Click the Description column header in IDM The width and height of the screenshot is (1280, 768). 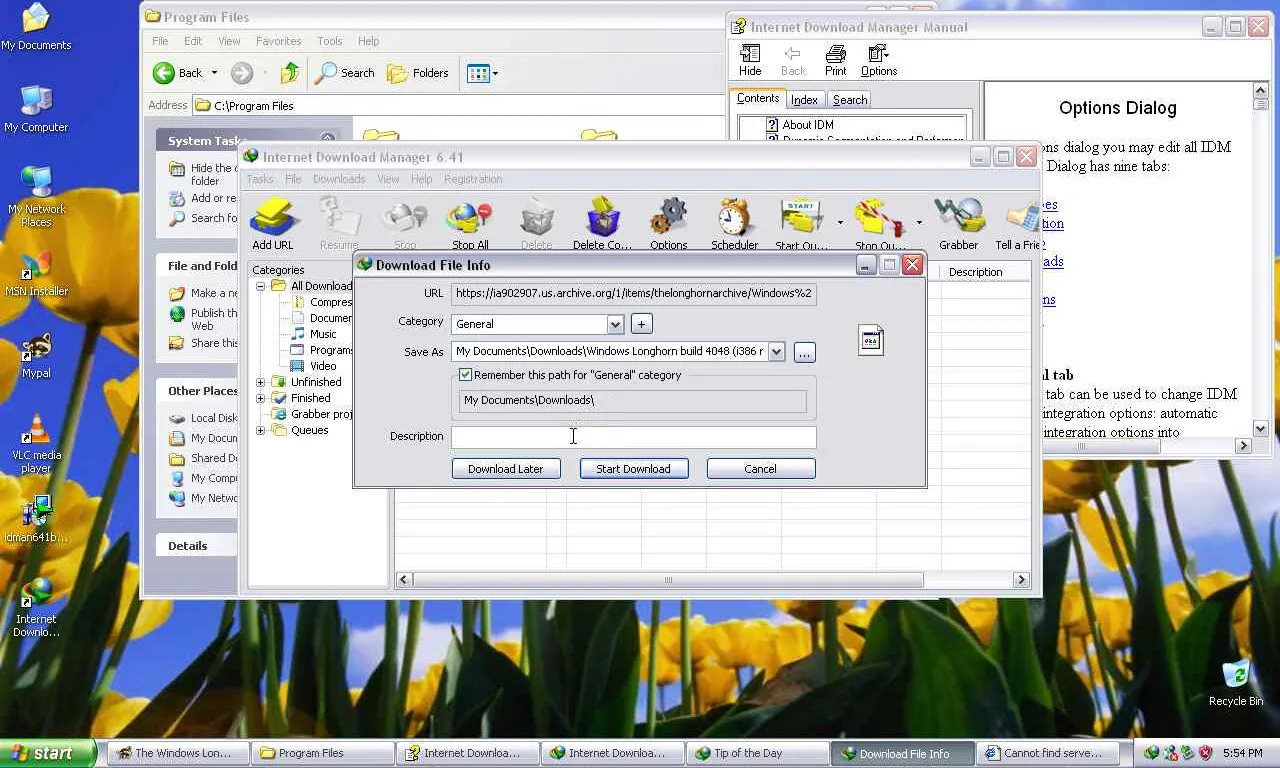tap(975, 272)
